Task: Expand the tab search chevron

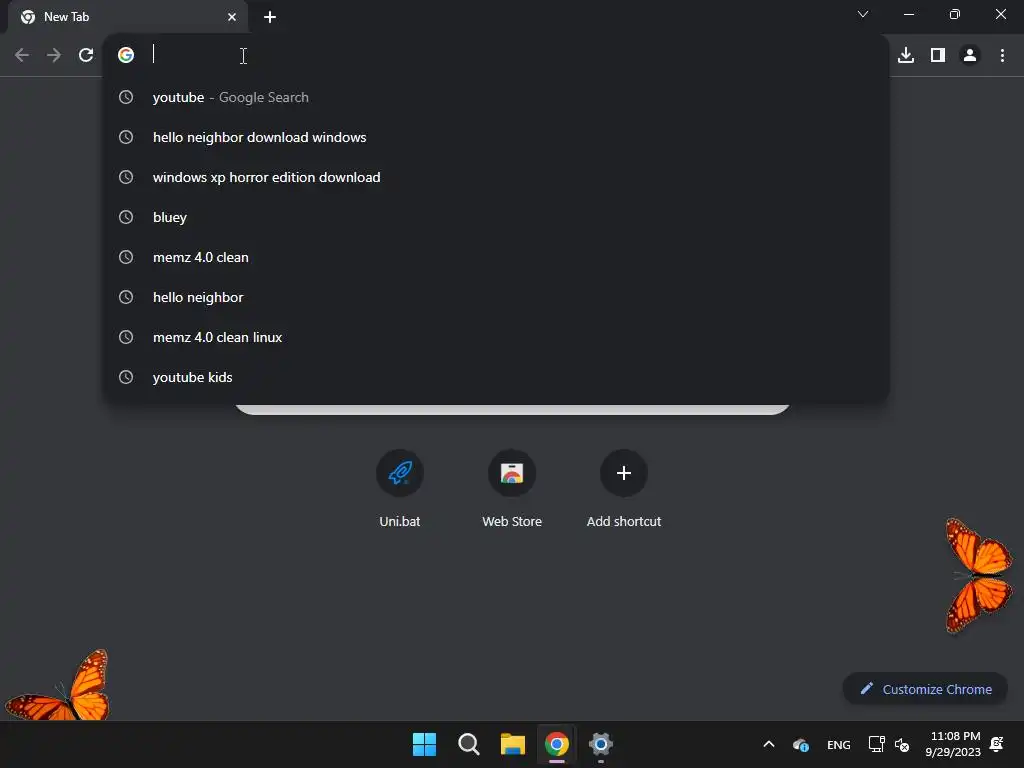Action: point(863,14)
